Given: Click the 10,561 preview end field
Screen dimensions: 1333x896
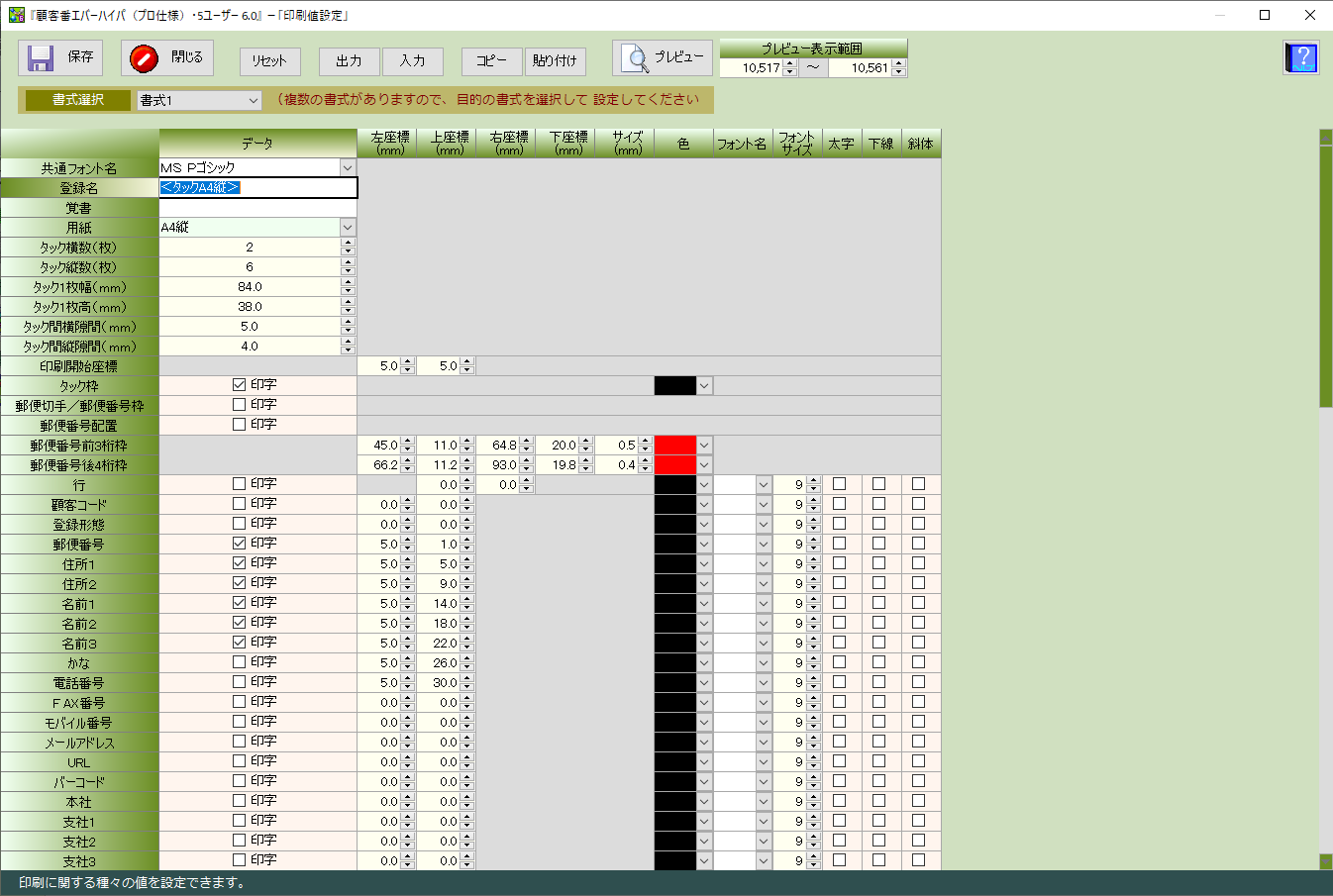Looking at the screenshot, I should pos(861,68).
